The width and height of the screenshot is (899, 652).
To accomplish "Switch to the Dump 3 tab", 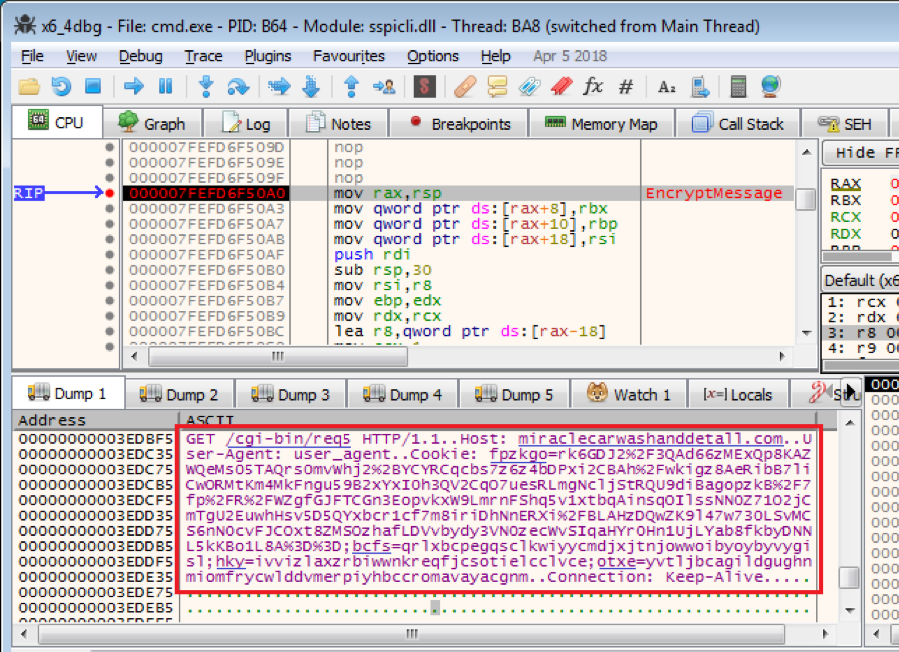I will (x=290, y=394).
